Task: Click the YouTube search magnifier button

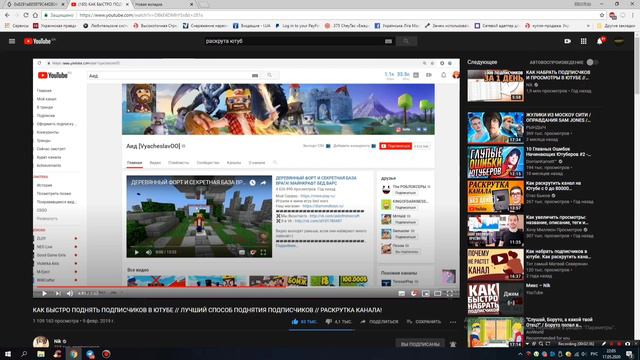Action: [406, 41]
